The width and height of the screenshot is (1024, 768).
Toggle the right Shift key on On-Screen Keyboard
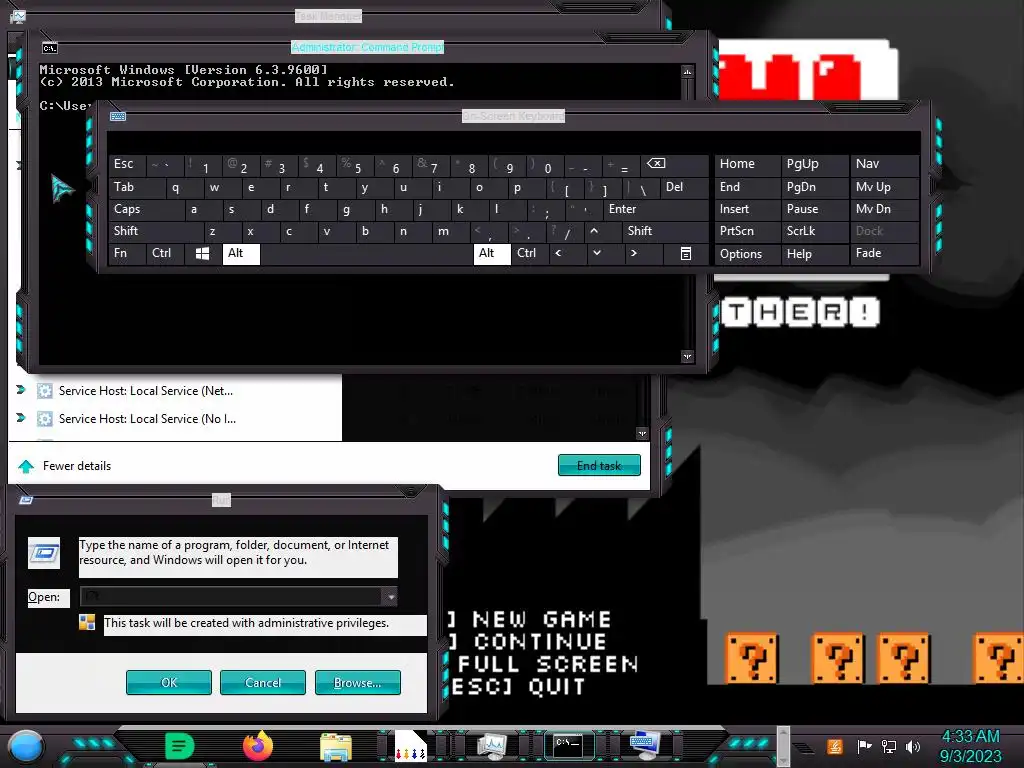click(x=664, y=231)
